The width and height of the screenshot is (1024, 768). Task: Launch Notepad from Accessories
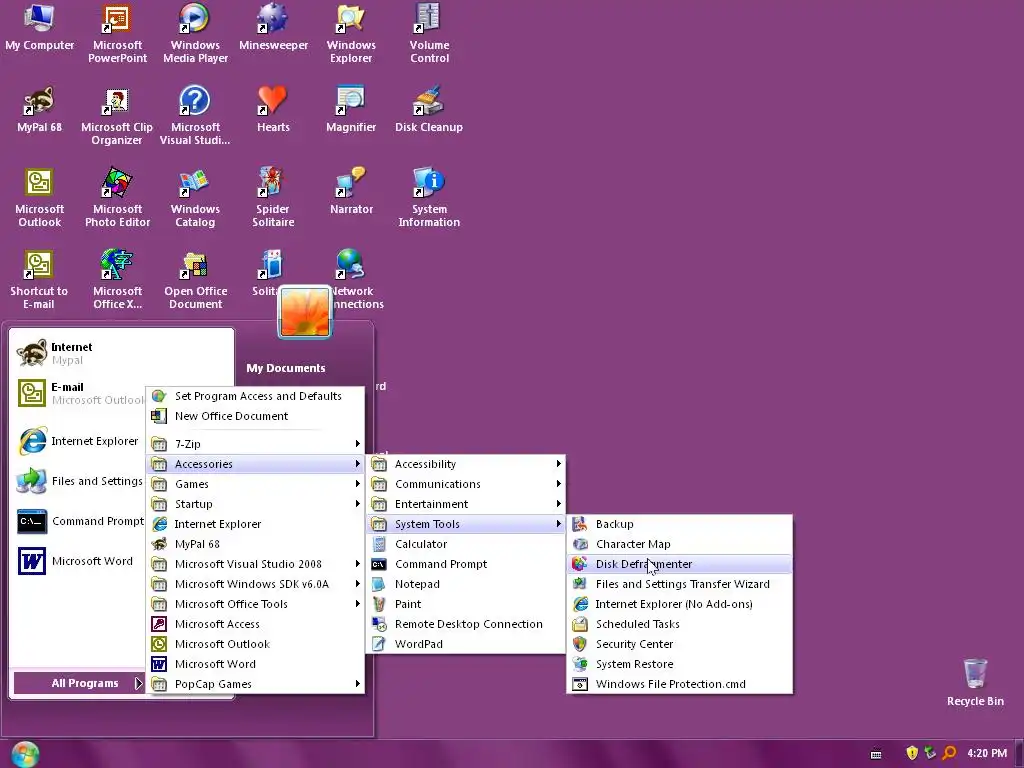click(x=466, y=584)
